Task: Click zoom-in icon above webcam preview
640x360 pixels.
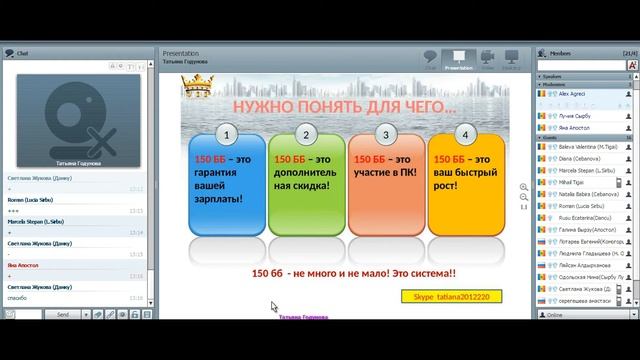Action: coord(113,67)
